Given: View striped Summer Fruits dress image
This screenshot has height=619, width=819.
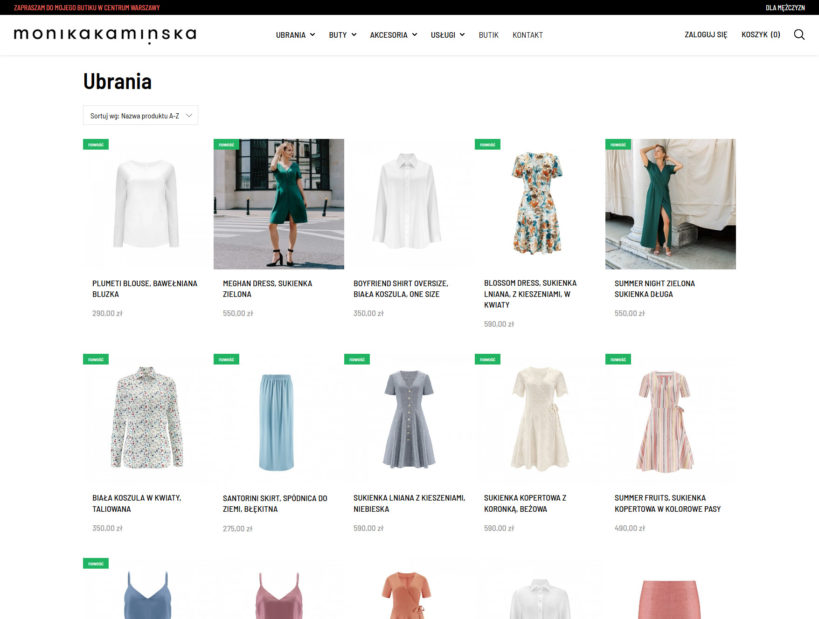Looking at the screenshot, I should [x=671, y=419].
